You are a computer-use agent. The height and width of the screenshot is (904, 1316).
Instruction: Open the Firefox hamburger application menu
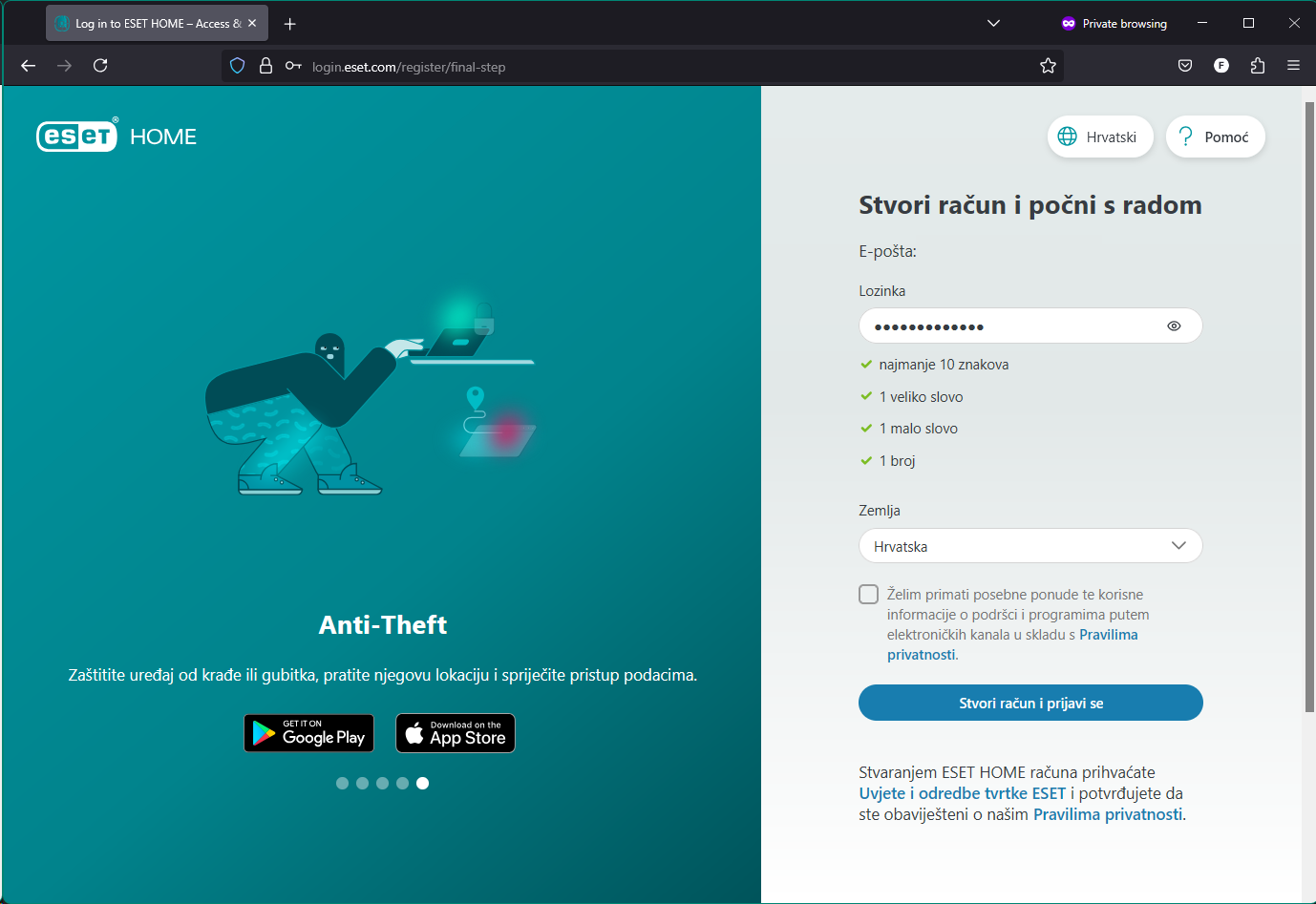tap(1293, 66)
